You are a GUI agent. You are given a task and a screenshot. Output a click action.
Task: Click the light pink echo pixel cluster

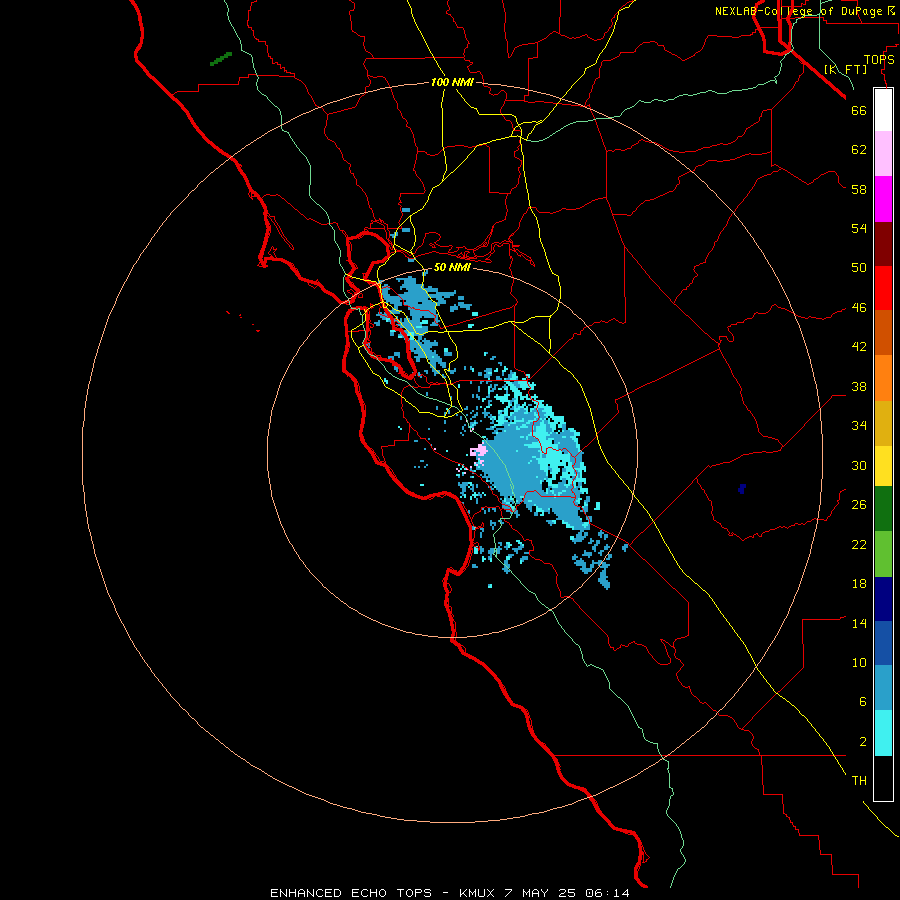(479, 451)
